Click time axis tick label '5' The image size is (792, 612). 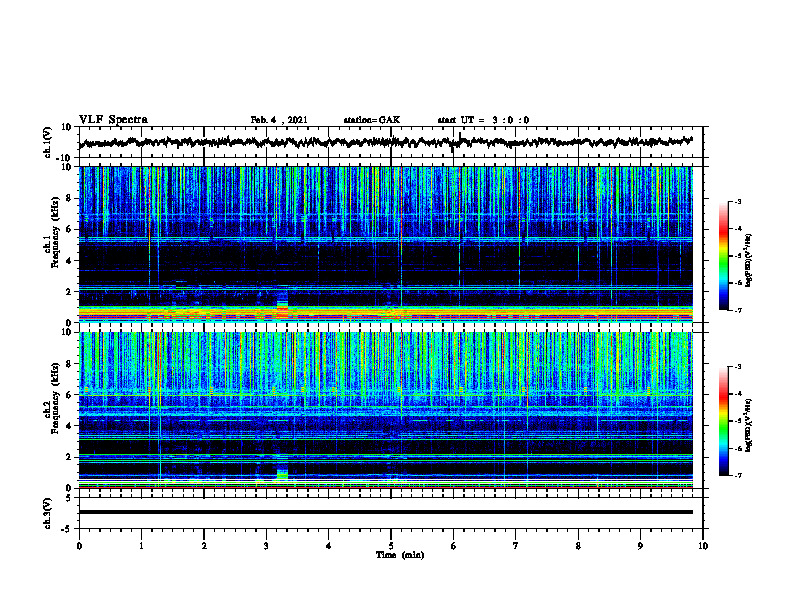(x=391, y=546)
